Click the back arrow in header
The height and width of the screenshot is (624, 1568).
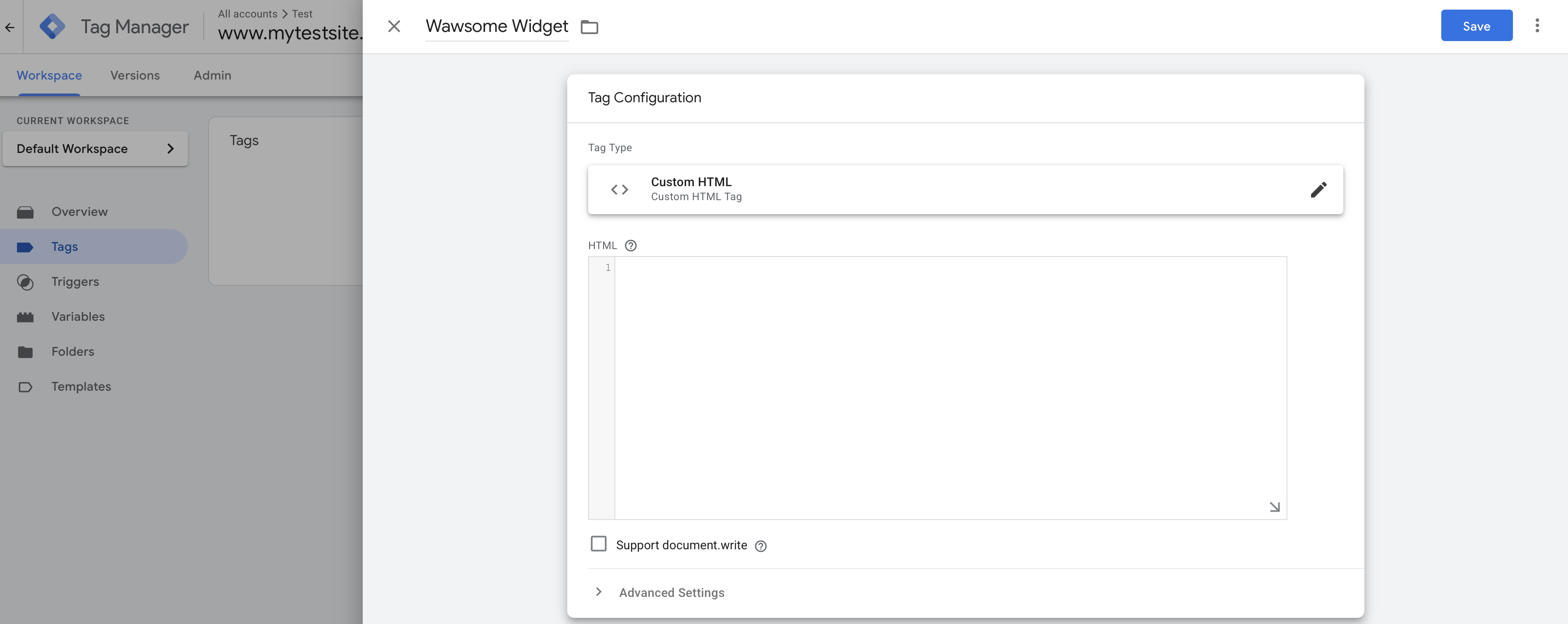point(10,27)
